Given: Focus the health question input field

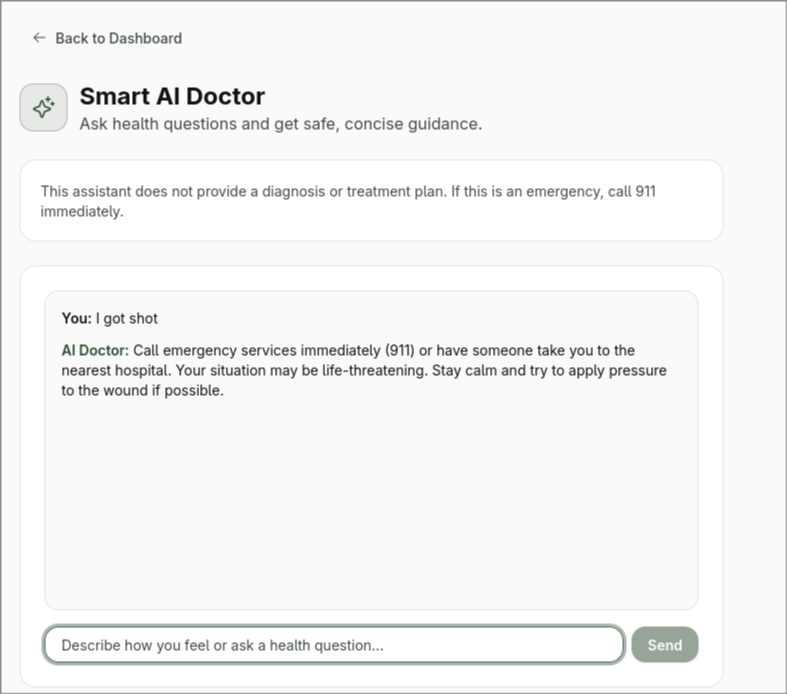Looking at the screenshot, I should coord(333,645).
